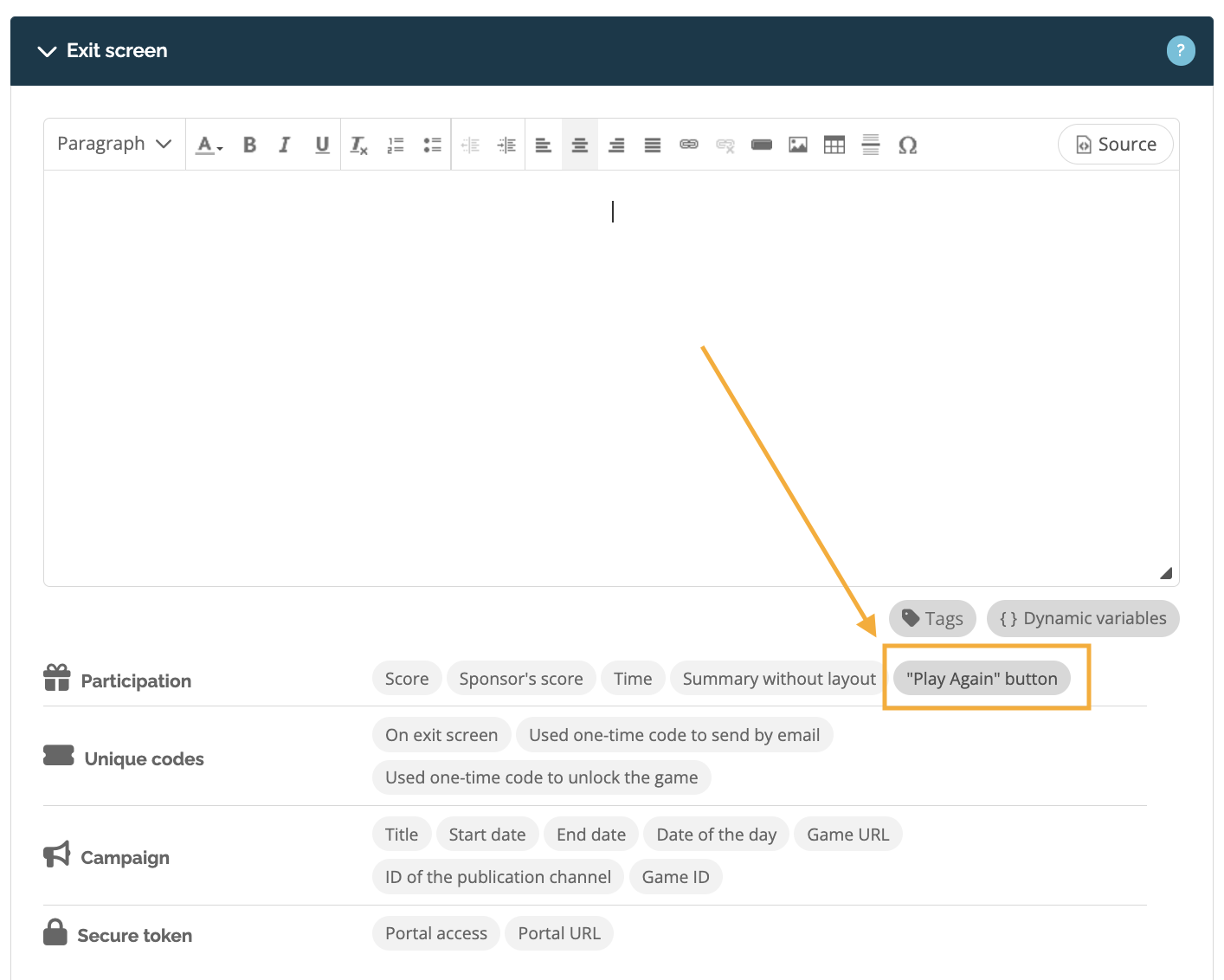Insert the Game URL tag

point(848,834)
